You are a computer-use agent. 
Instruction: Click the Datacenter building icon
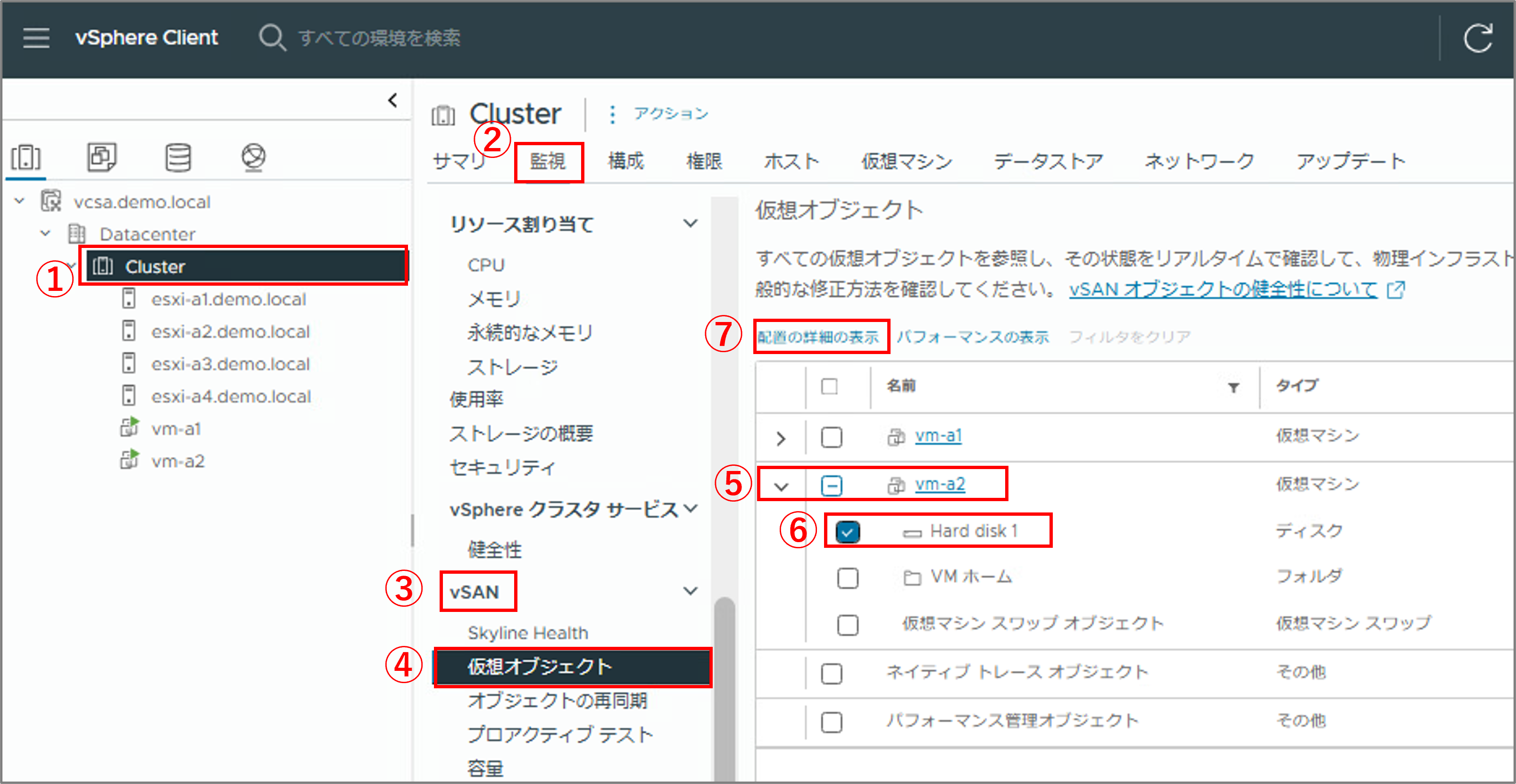77,233
